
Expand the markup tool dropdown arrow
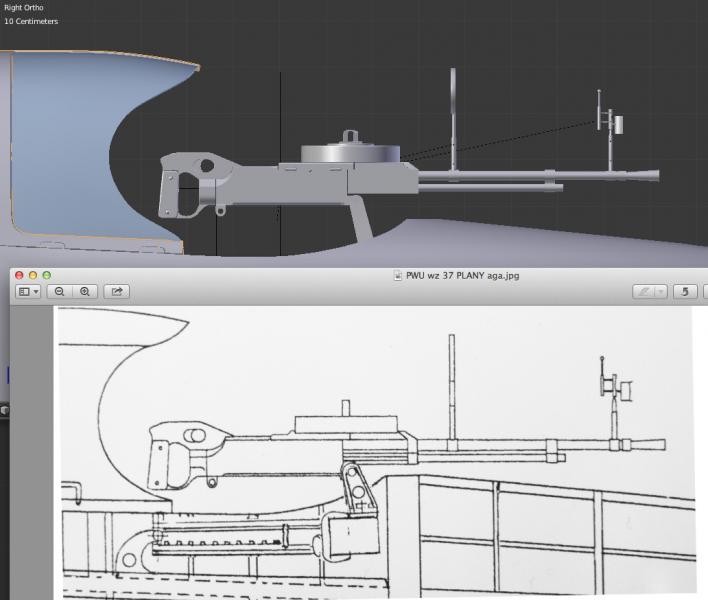pyautogui.click(x=660, y=291)
